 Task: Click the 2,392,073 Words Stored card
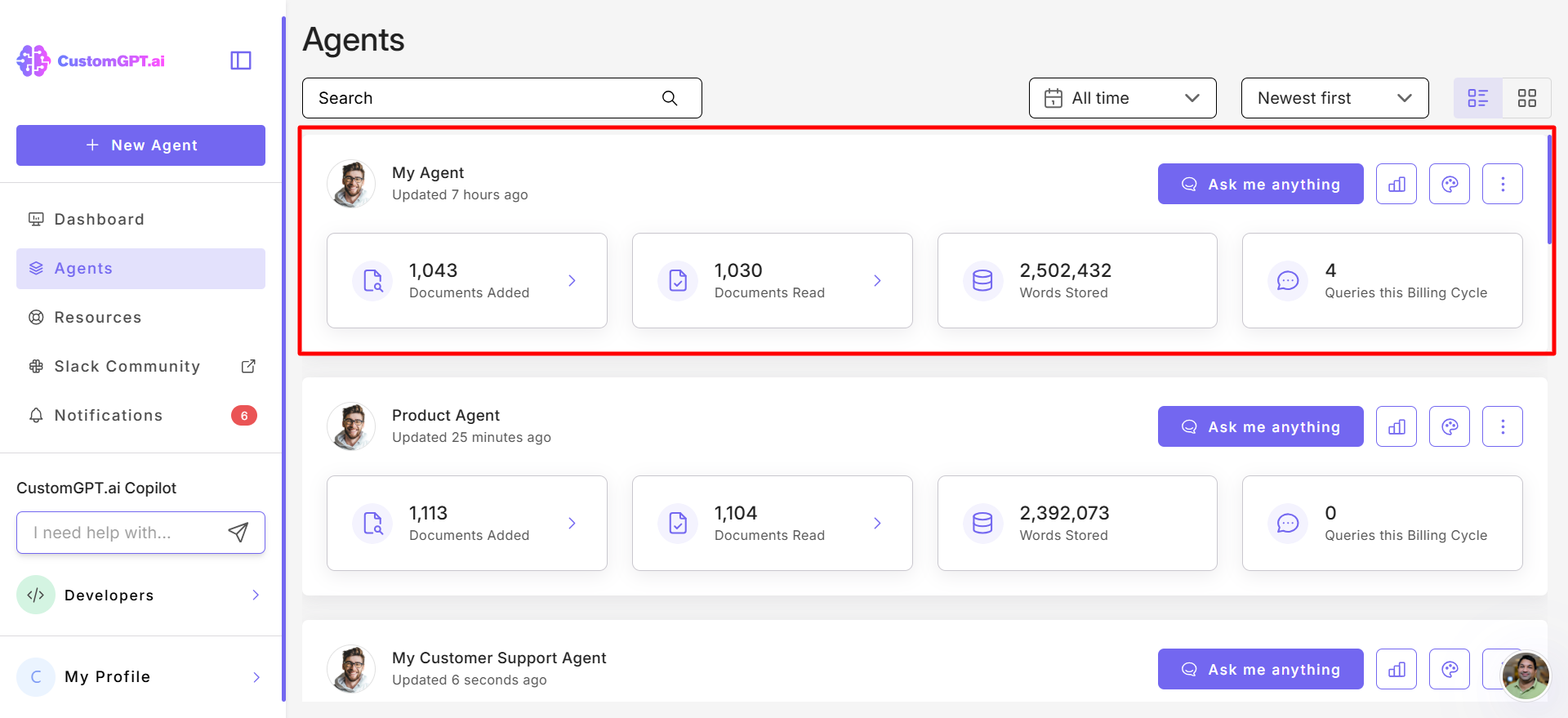[x=1077, y=524]
